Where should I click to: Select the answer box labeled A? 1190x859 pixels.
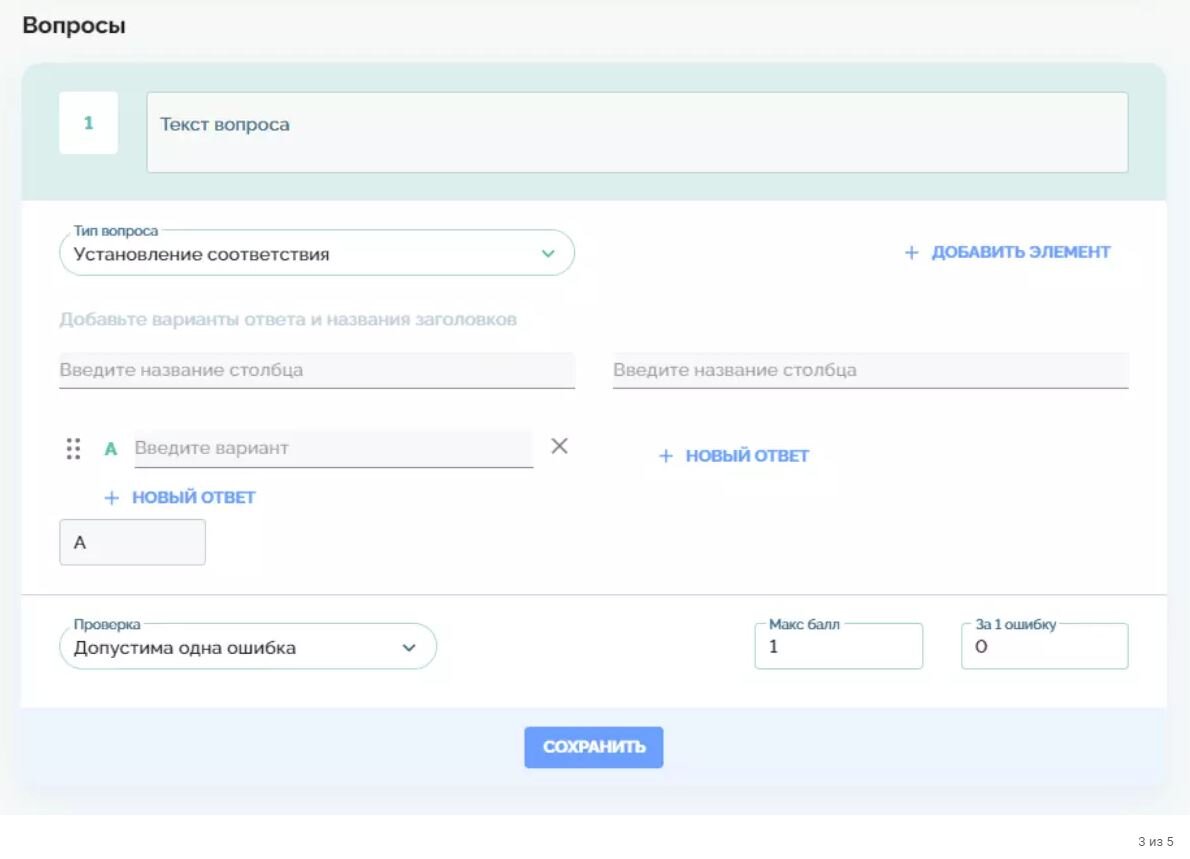[132, 541]
